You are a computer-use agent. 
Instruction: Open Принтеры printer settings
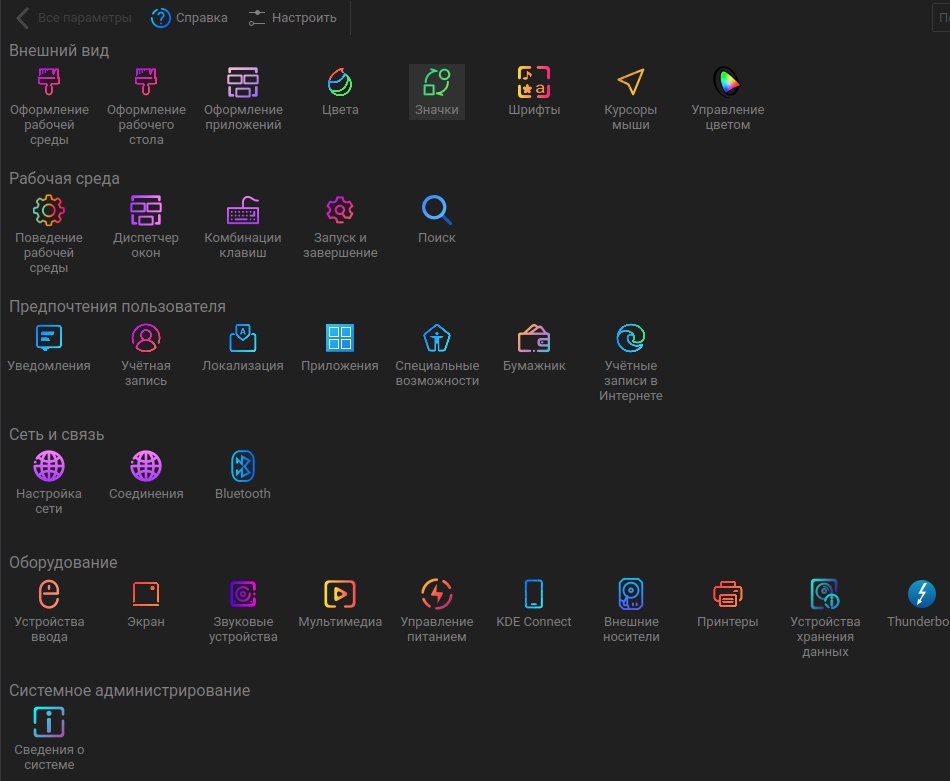click(x=728, y=603)
